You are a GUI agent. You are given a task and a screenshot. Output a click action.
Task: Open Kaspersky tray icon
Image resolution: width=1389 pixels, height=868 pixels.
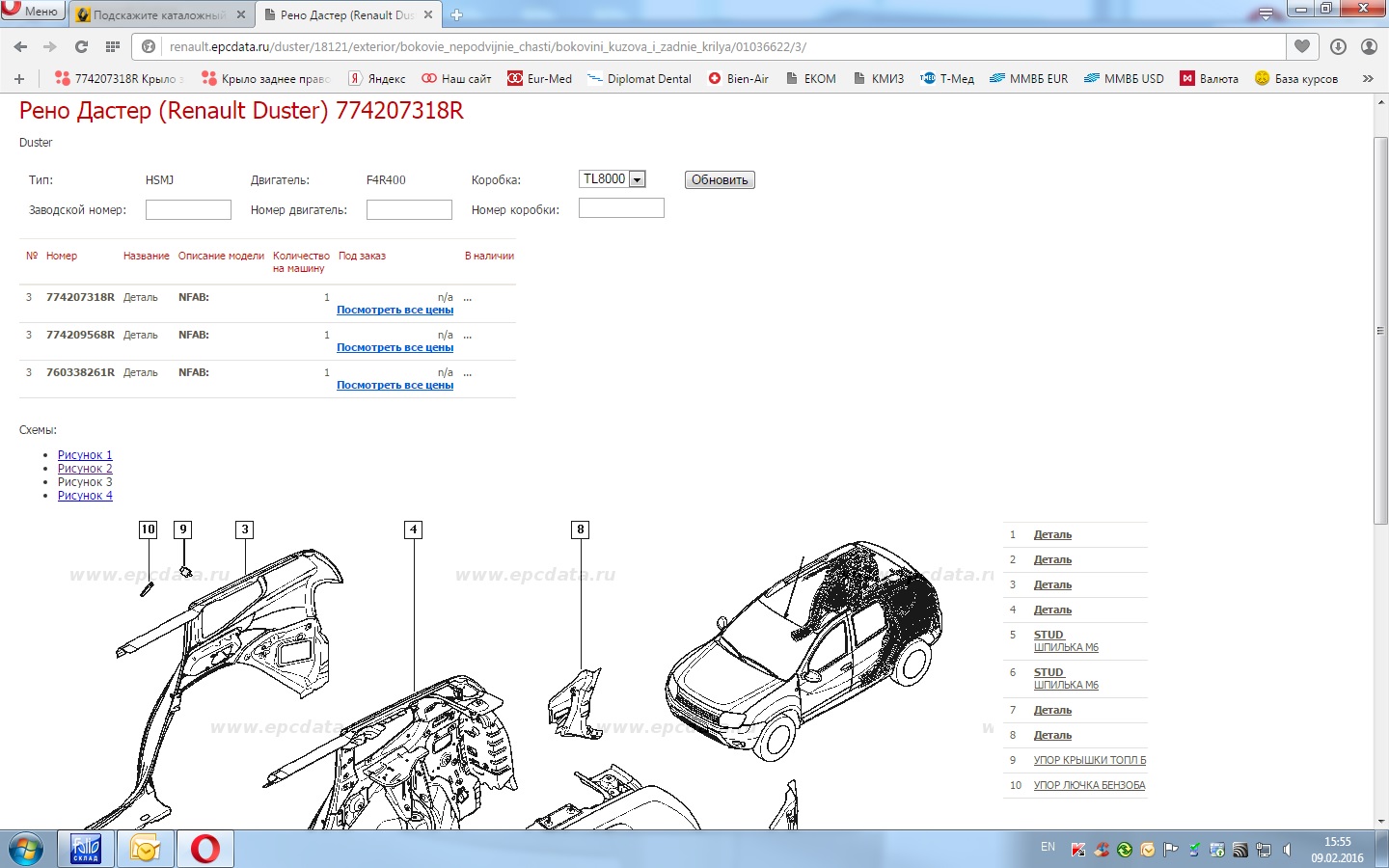pyautogui.click(x=1078, y=850)
